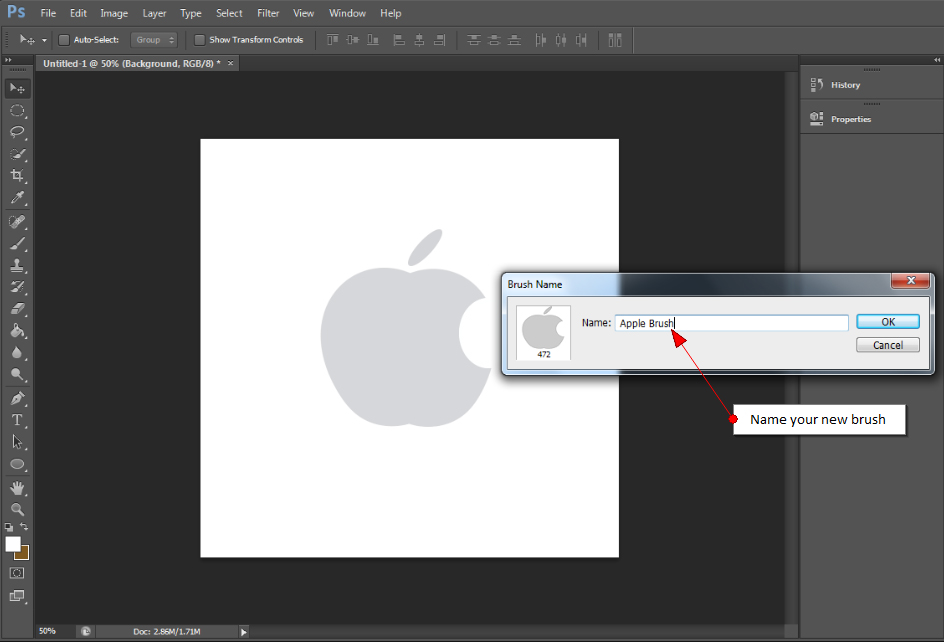Distribute top edges in options bar
The width and height of the screenshot is (944, 642).
[x=474, y=40]
